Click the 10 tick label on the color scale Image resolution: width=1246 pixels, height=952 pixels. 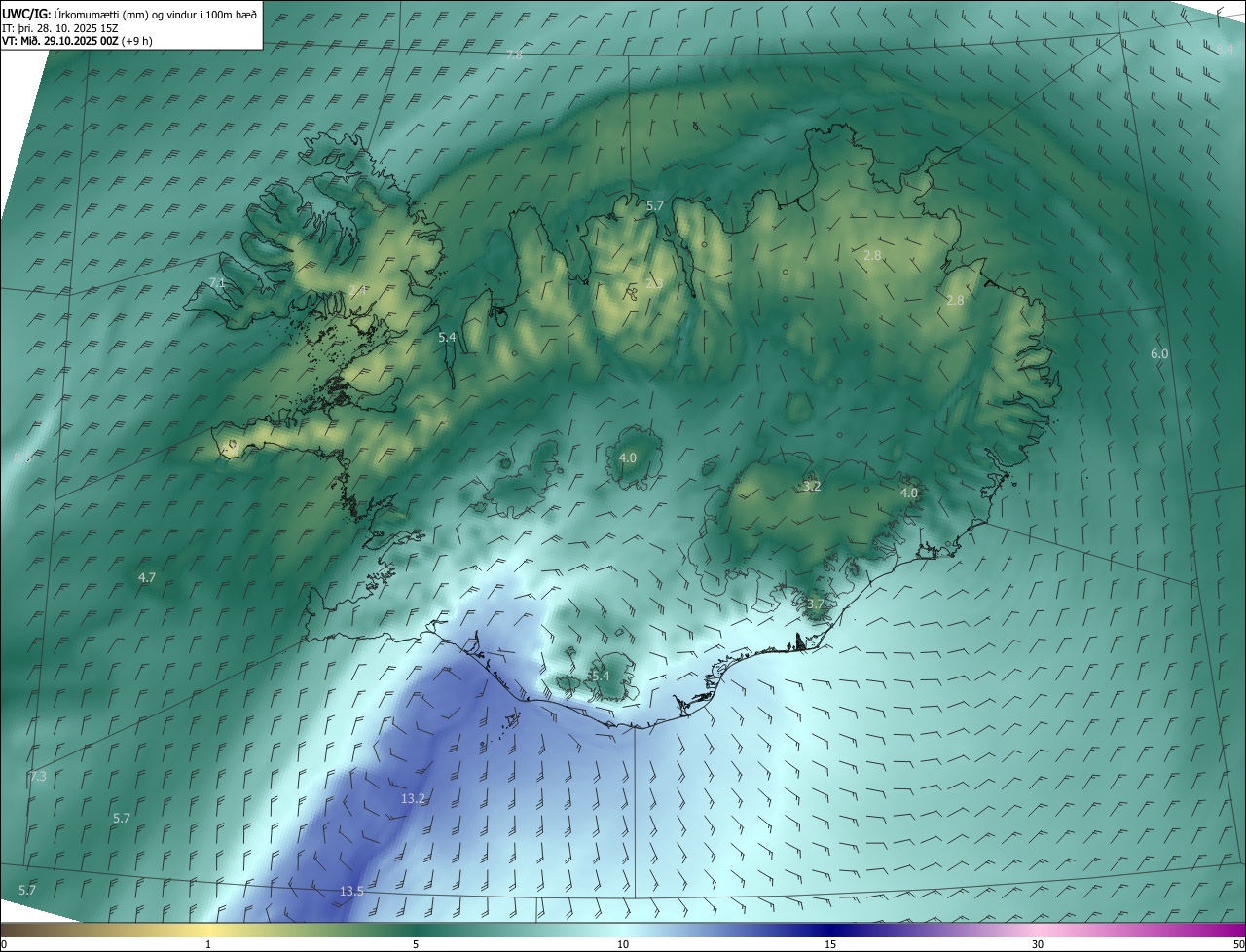623,944
